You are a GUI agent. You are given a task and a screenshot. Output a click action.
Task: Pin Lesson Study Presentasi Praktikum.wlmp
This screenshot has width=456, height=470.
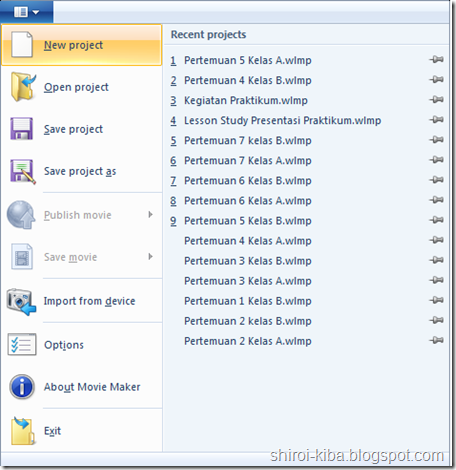436,120
